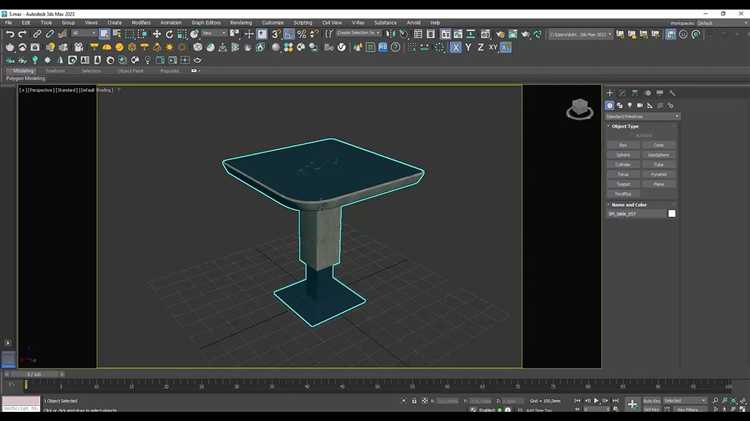750x421 pixels.
Task: Activate the Select and Move tool
Action: coord(157,34)
